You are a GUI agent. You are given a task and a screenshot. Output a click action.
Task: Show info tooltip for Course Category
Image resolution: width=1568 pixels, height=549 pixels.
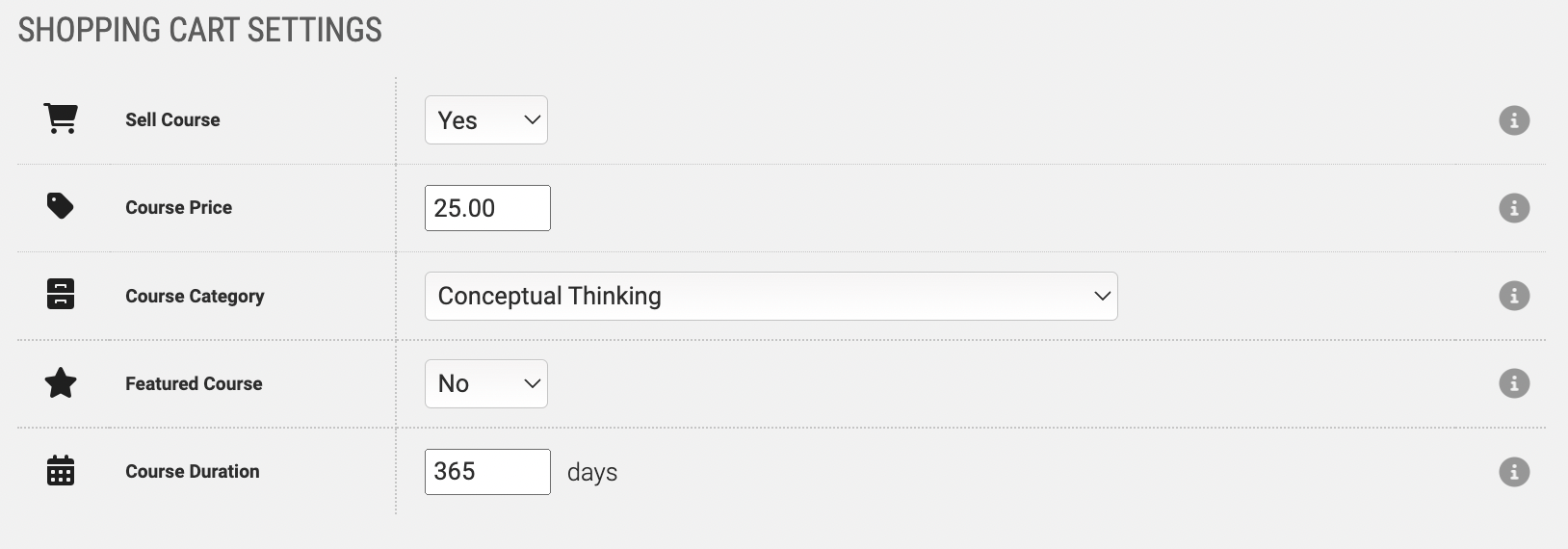[x=1514, y=296]
